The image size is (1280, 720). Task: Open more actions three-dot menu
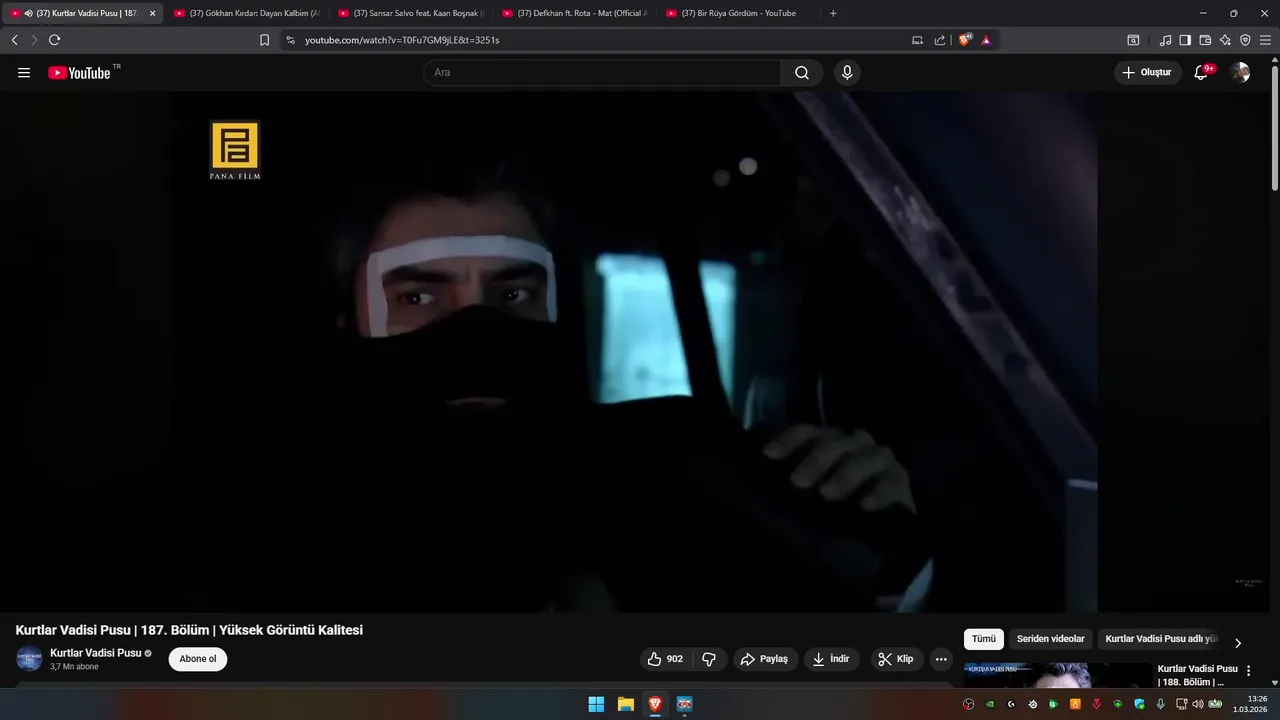pyautogui.click(x=941, y=659)
